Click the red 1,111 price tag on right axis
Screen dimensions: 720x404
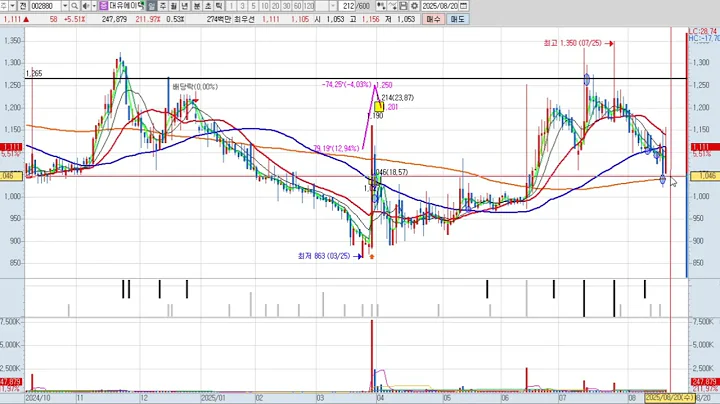tap(705, 147)
